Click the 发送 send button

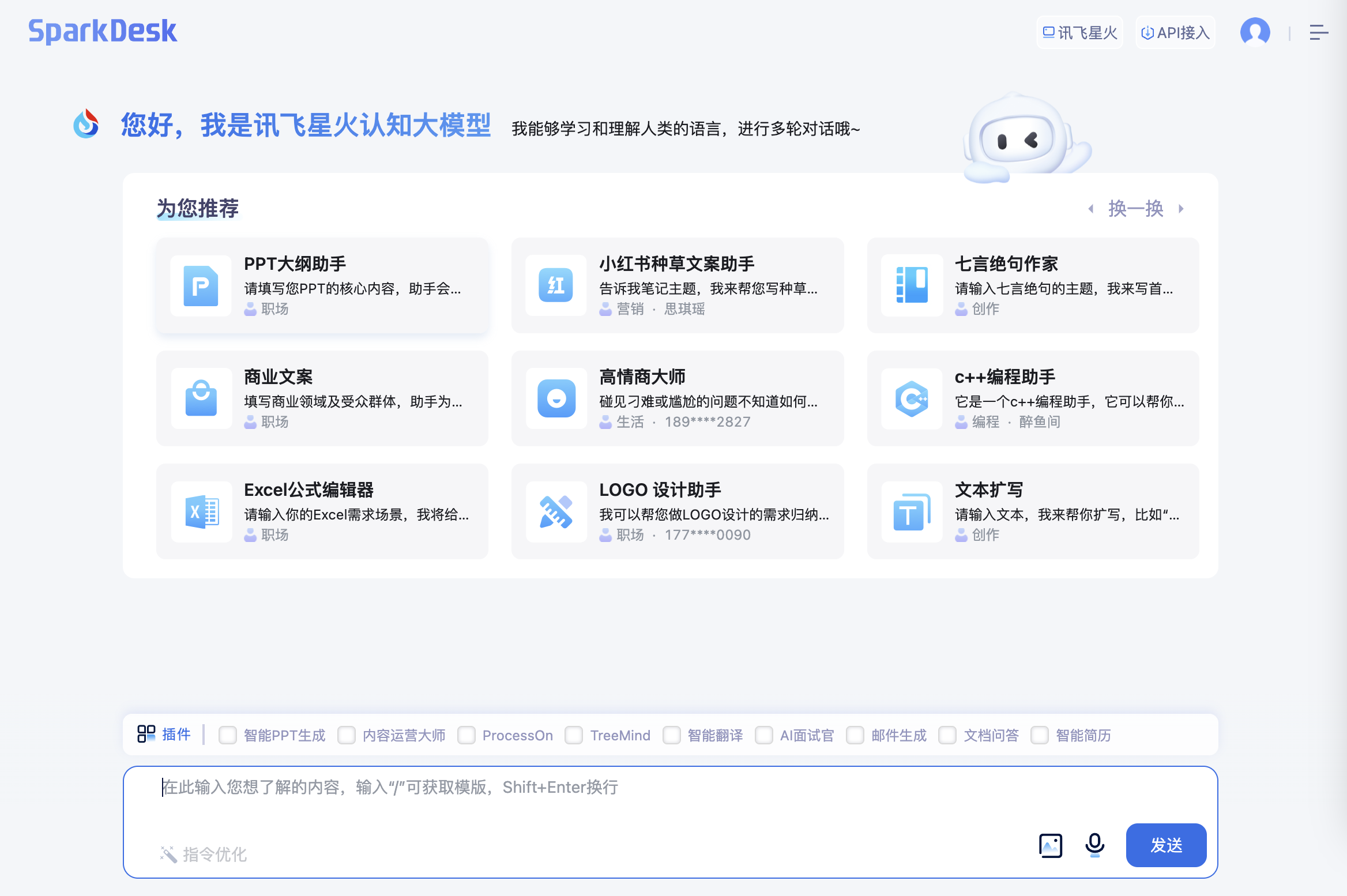point(1166,845)
